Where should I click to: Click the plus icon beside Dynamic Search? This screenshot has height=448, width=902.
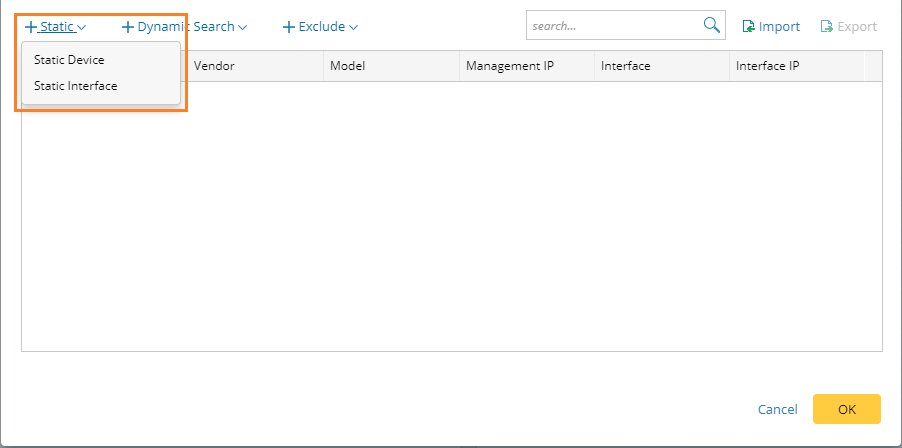127,27
